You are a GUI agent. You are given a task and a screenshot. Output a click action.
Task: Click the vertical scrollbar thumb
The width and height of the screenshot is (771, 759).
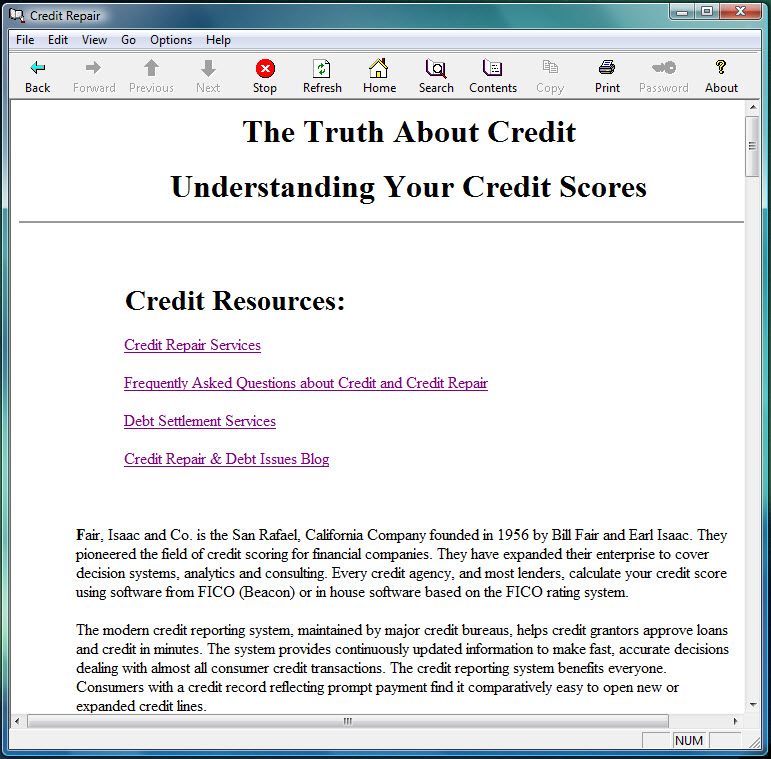[x=752, y=146]
